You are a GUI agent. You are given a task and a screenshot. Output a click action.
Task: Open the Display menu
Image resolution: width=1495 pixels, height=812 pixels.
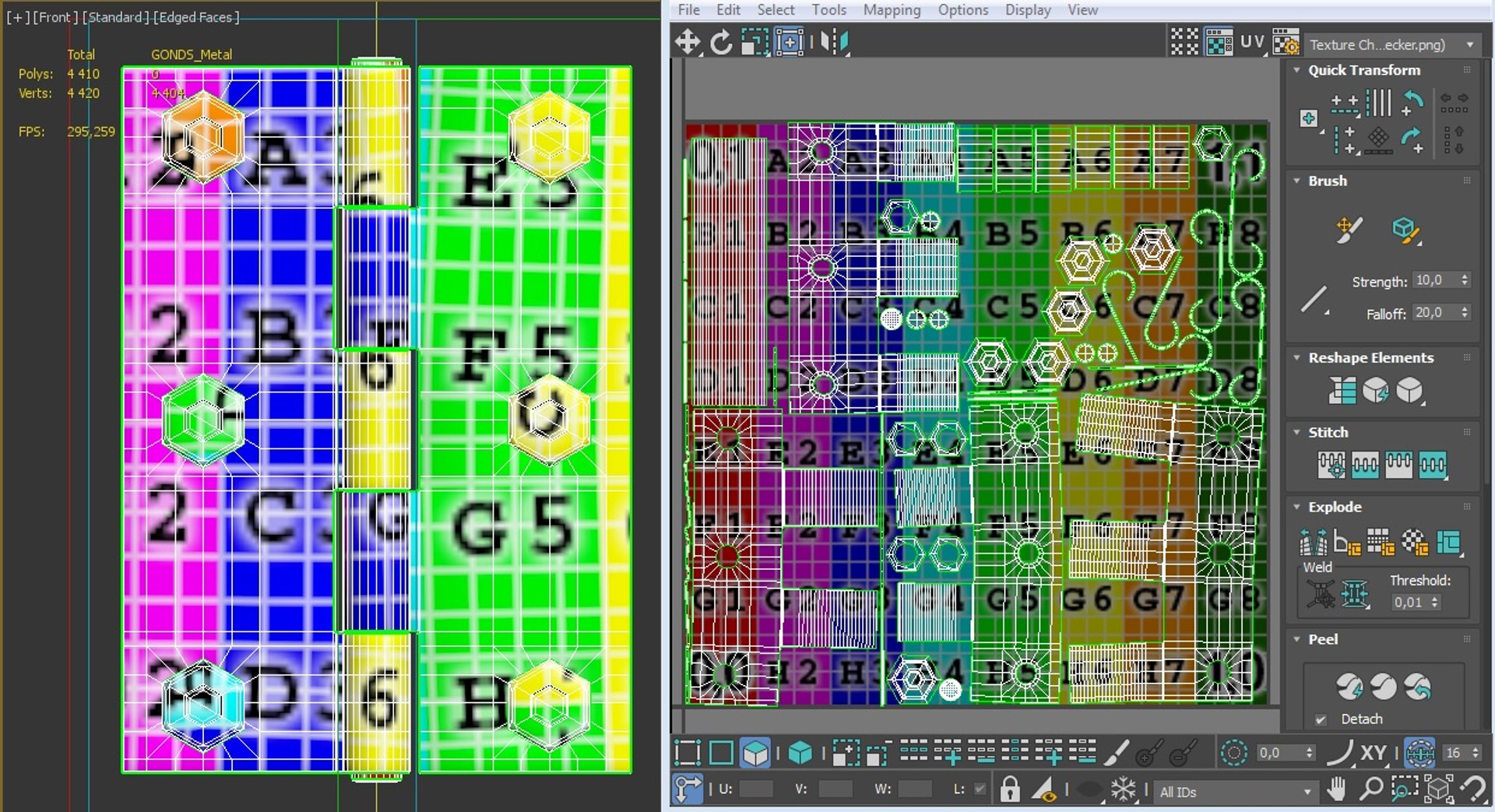click(x=1028, y=10)
